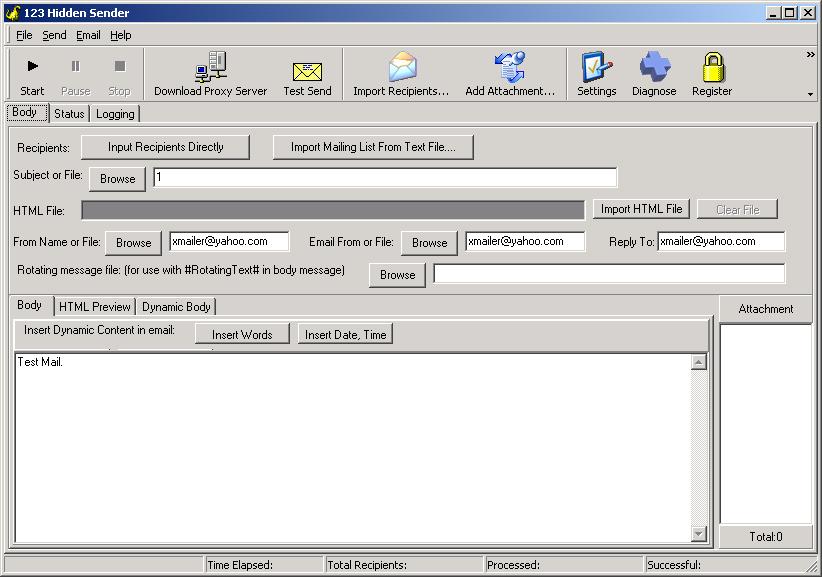Click the Rotating message file field

(x=609, y=274)
